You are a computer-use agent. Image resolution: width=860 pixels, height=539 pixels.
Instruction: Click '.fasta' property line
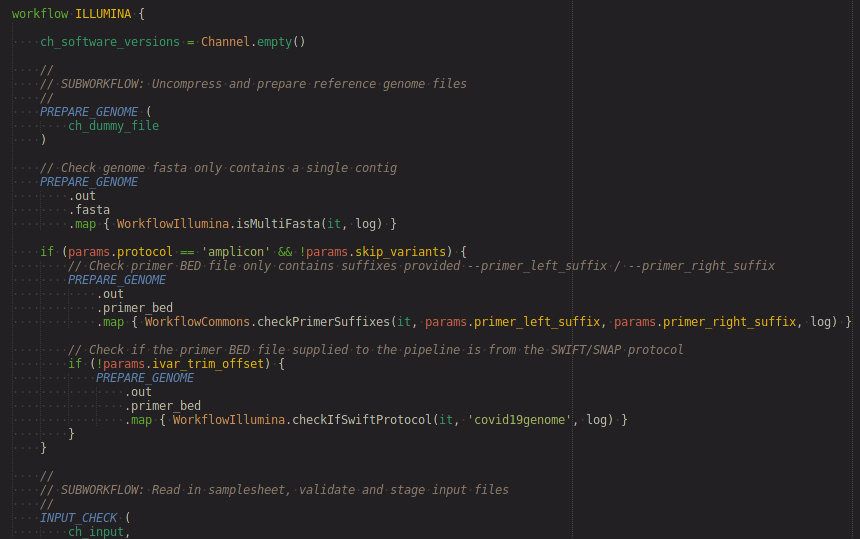[89, 209]
